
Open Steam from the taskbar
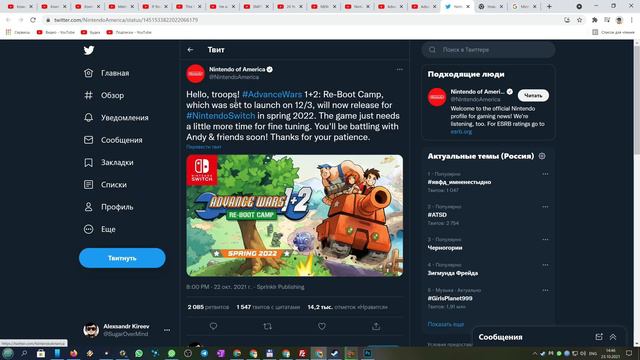pyautogui.click(x=335, y=353)
